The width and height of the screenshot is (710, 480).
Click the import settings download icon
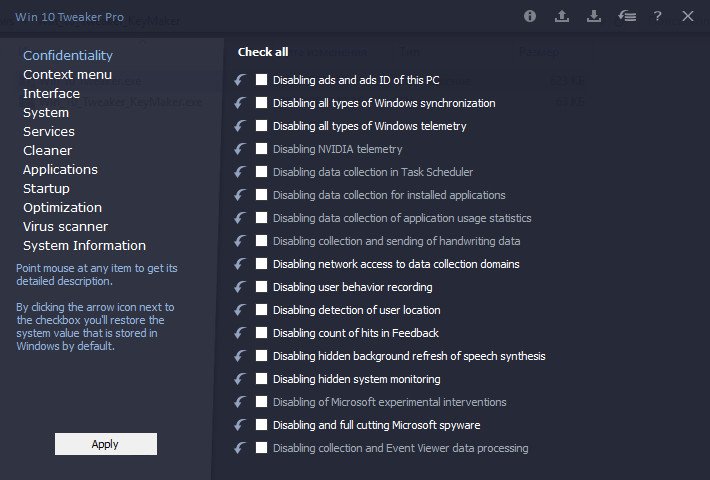(x=594, y=16)
